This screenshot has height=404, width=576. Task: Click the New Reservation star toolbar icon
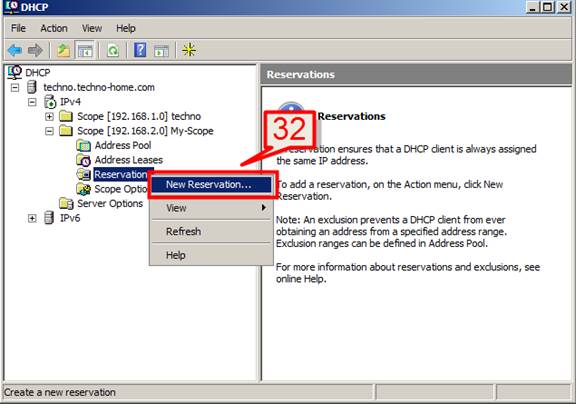tap(189, 50)
